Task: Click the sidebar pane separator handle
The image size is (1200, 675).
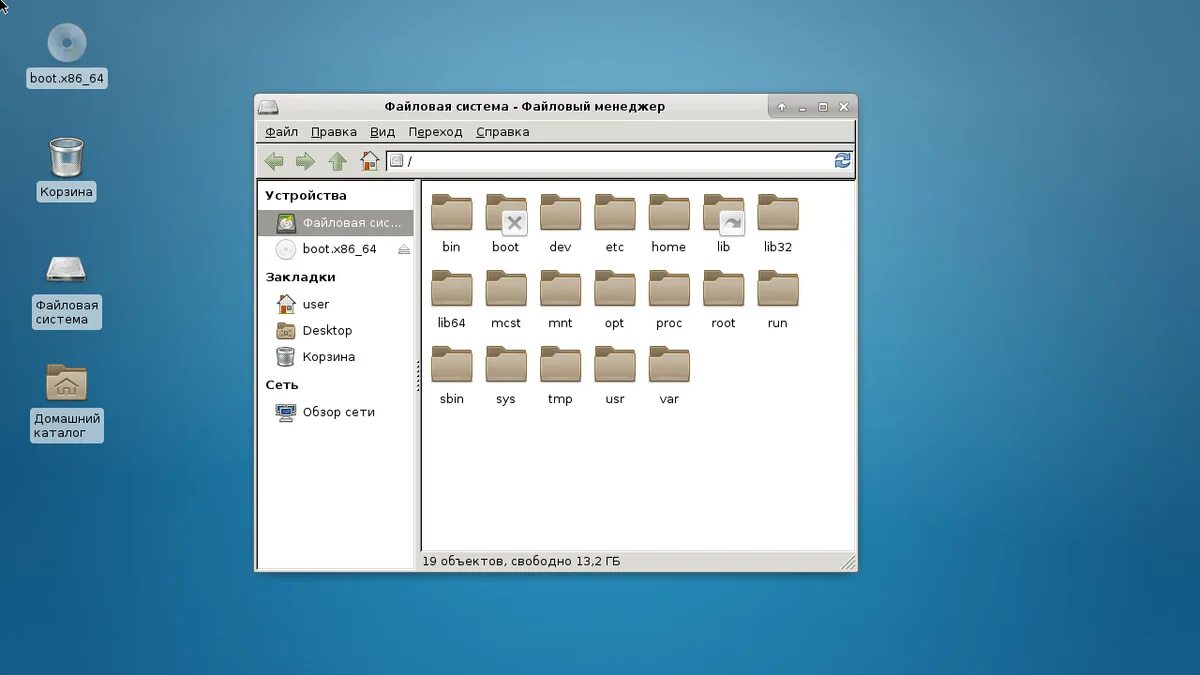Action: coord(417,376)
